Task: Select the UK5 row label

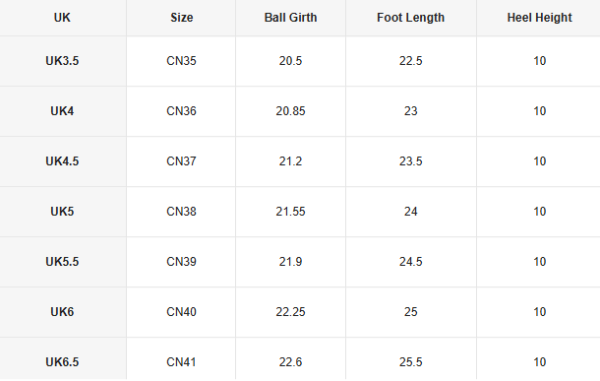Action: pyautogui.click(x=62, y=212)
